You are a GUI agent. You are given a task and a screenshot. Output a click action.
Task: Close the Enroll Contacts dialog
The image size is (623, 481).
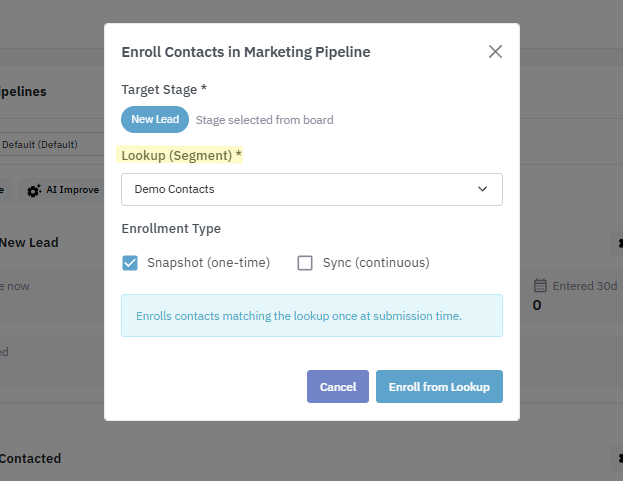pos(495,52)
